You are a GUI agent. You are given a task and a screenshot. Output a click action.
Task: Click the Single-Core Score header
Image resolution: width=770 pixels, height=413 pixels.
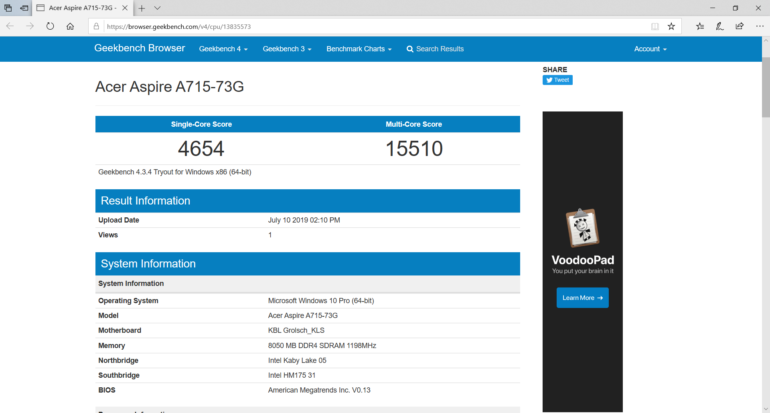point(201,124)
